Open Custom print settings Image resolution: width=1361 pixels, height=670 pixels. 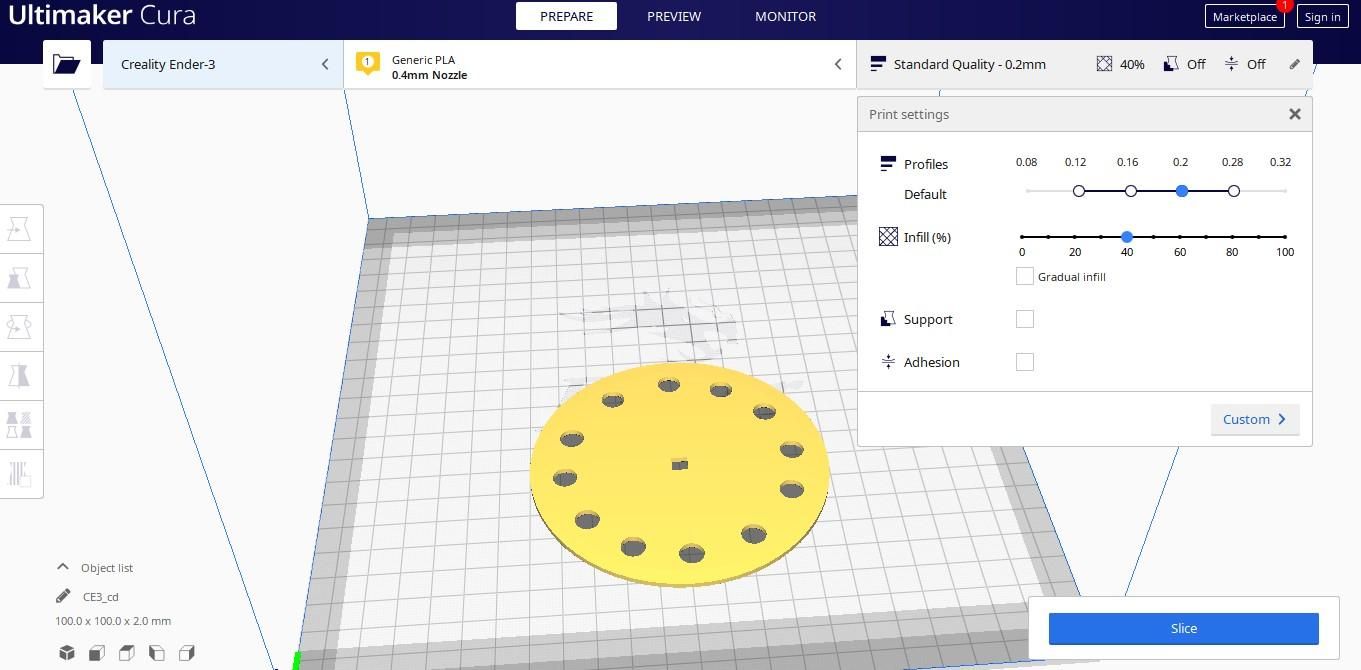pos(1254,419)
